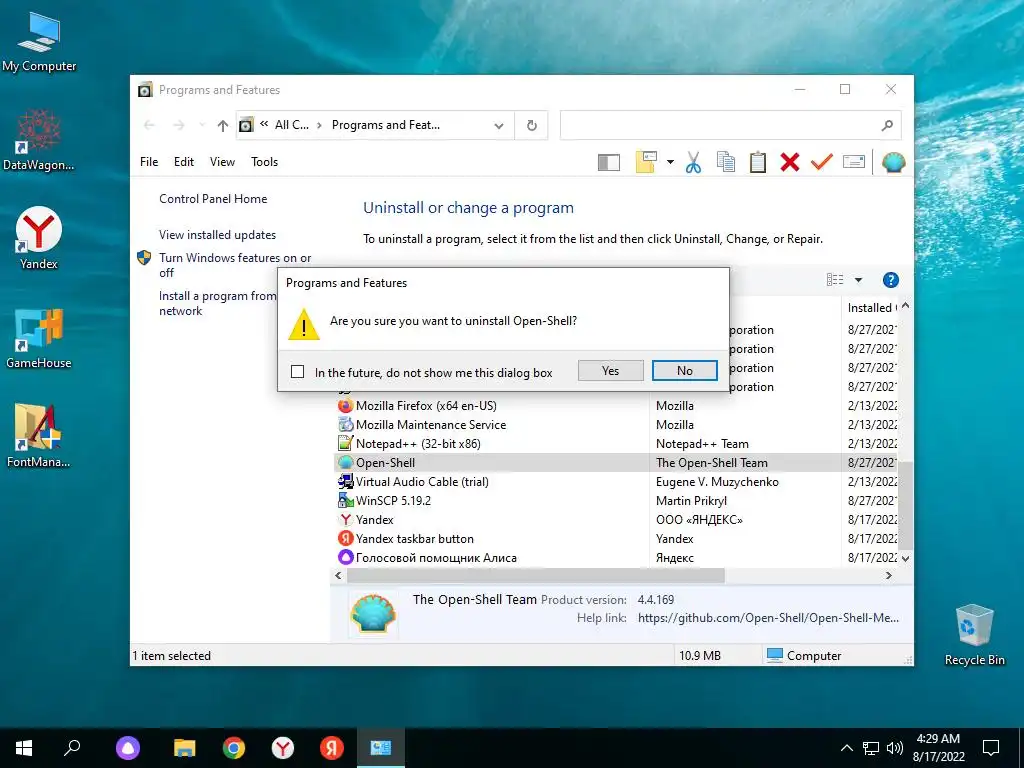Select the Open-Shell program row
The height and width of the screenshot is (768, 1024).
point(617,462)
